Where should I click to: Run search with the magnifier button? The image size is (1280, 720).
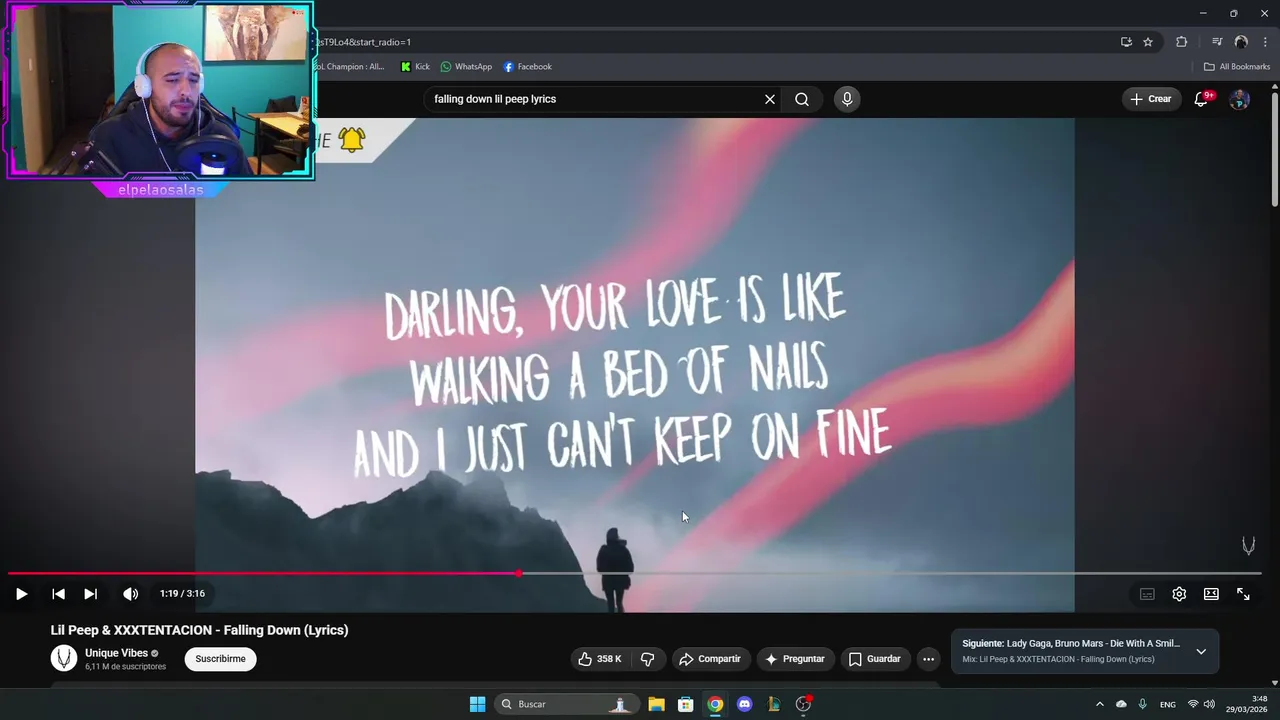point(802,99)
